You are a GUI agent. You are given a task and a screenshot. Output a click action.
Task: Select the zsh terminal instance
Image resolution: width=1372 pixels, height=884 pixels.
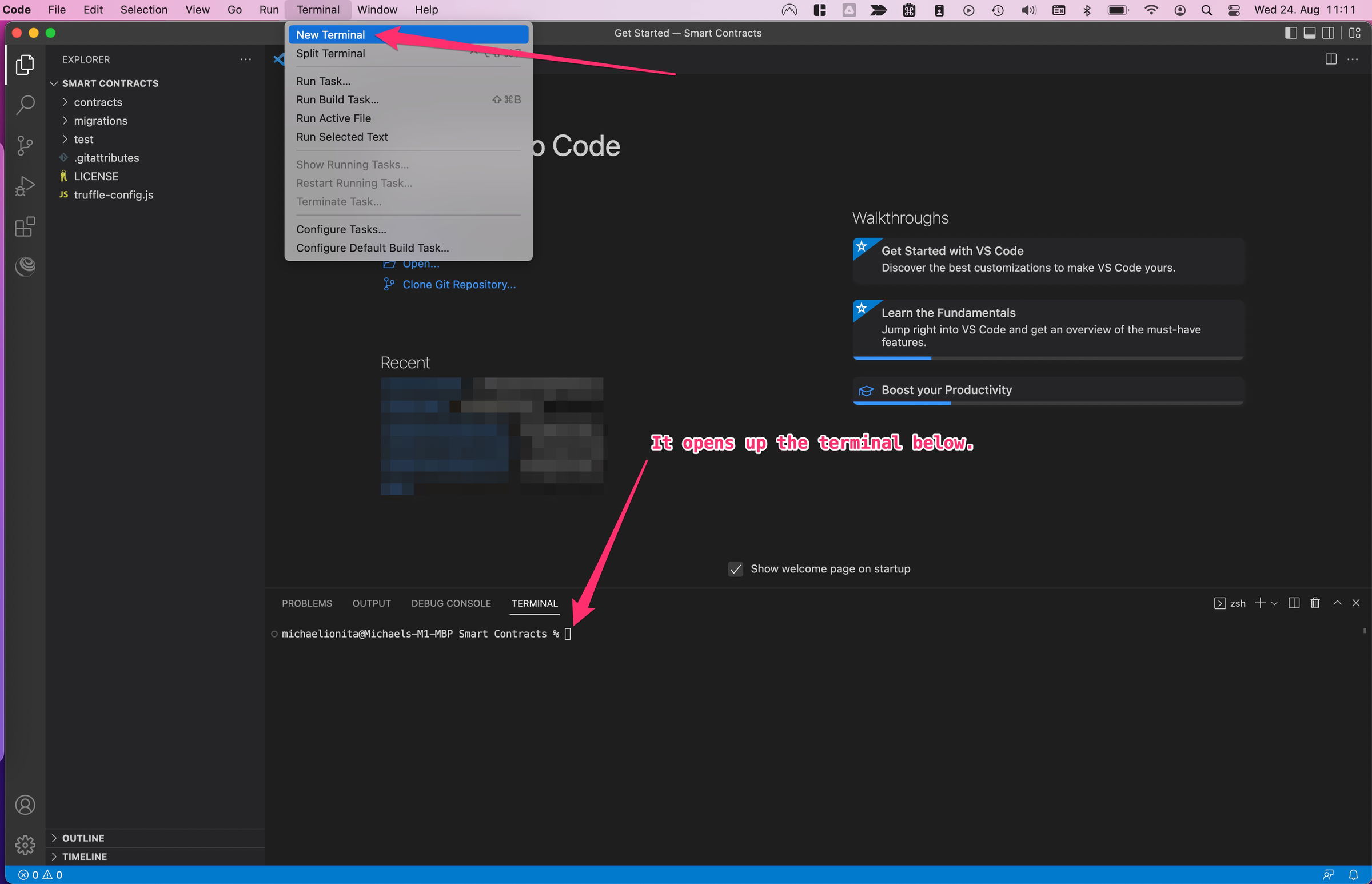[1230, 603]
